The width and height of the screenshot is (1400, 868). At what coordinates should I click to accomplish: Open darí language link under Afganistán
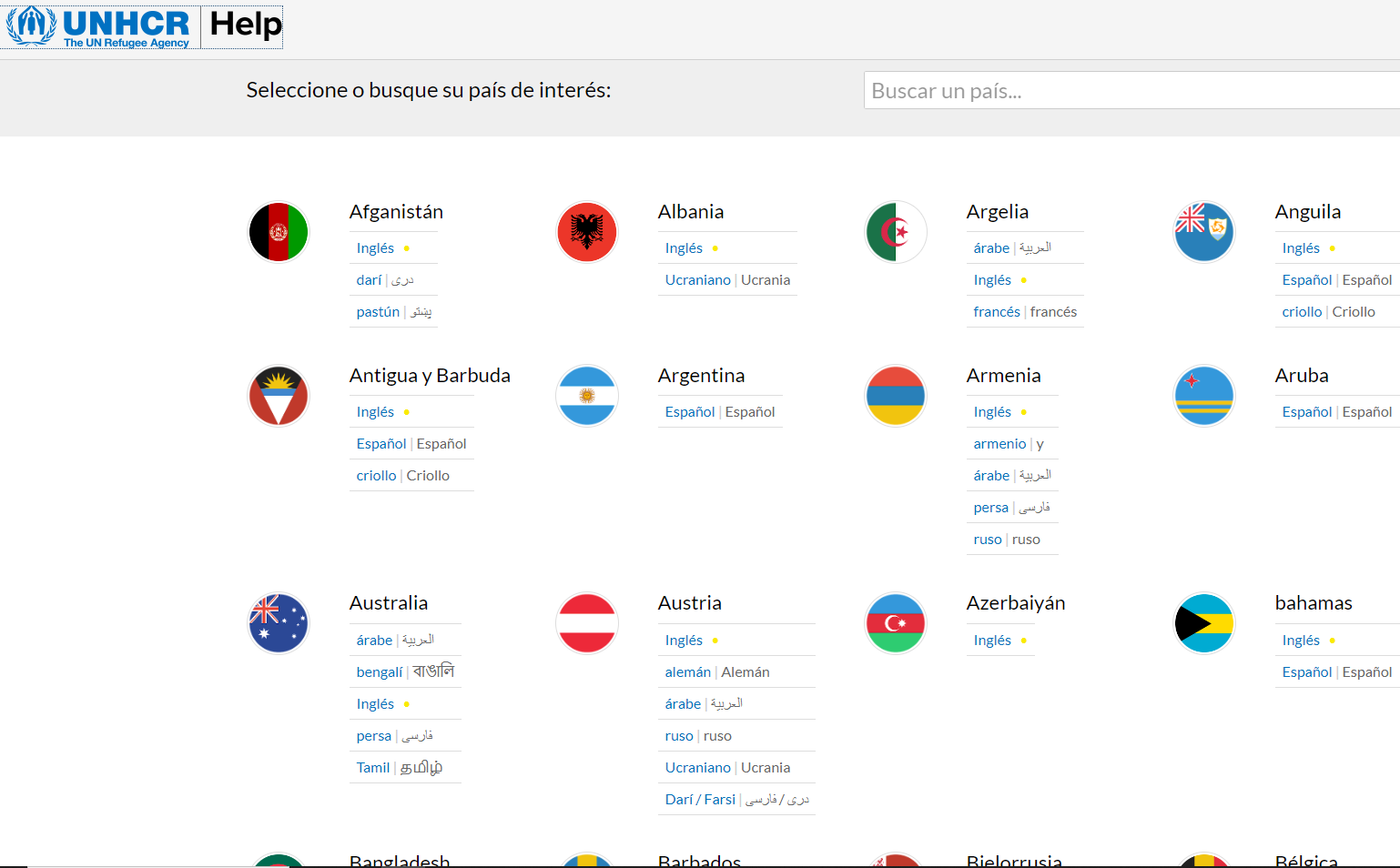[x=369, y=280]
